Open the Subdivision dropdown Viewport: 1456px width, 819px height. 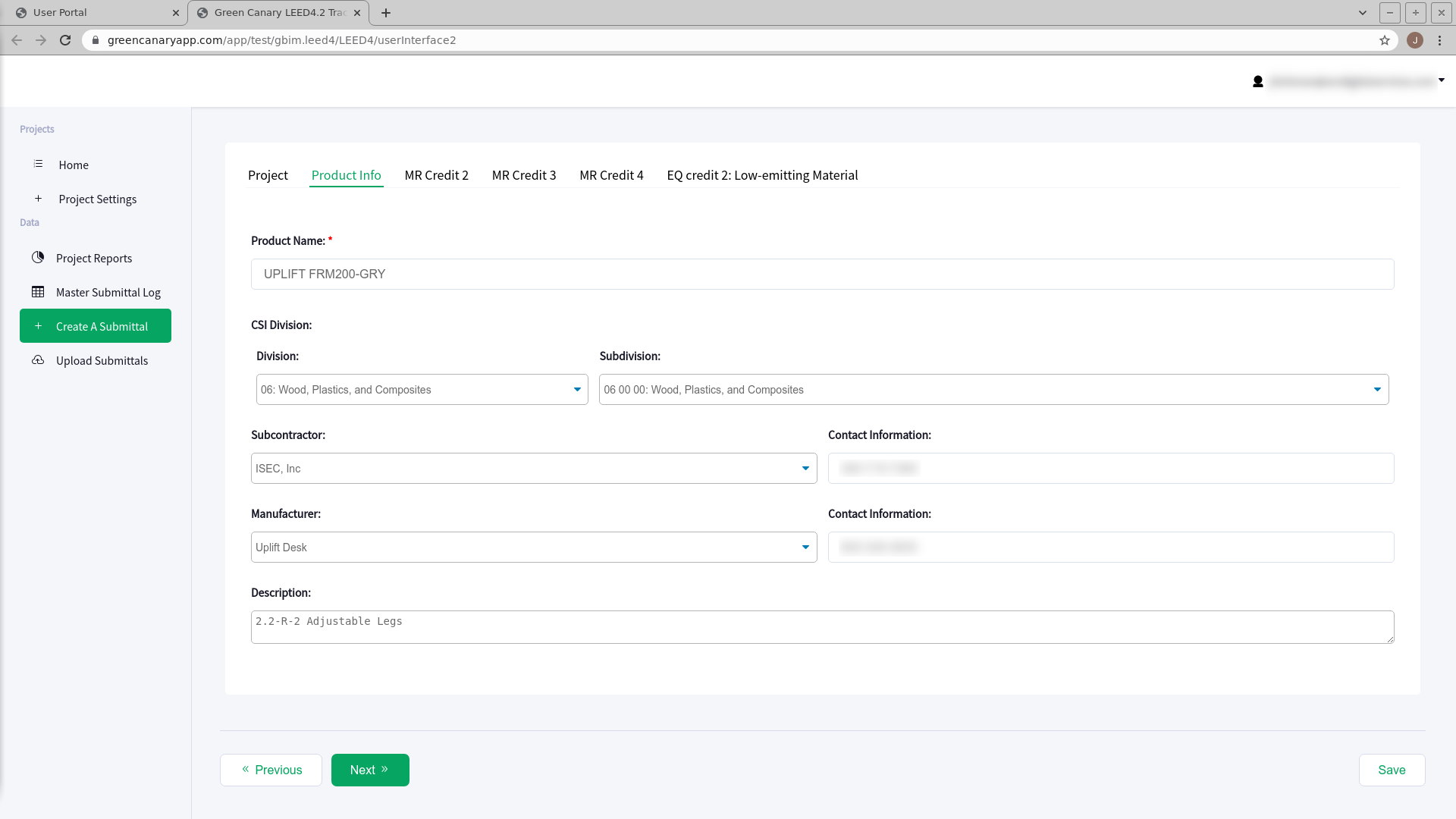click(993, 389)
